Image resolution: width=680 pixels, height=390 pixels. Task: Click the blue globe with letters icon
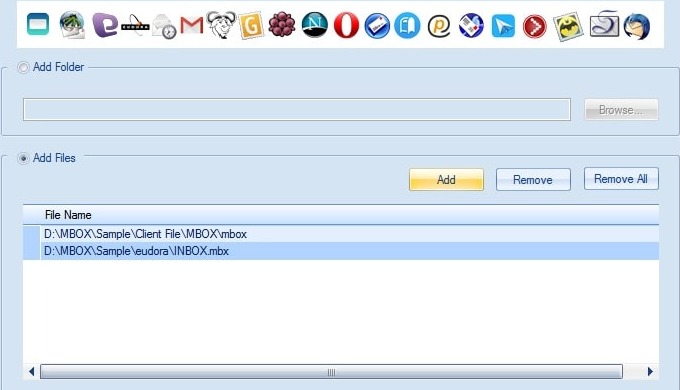(471, 26)
